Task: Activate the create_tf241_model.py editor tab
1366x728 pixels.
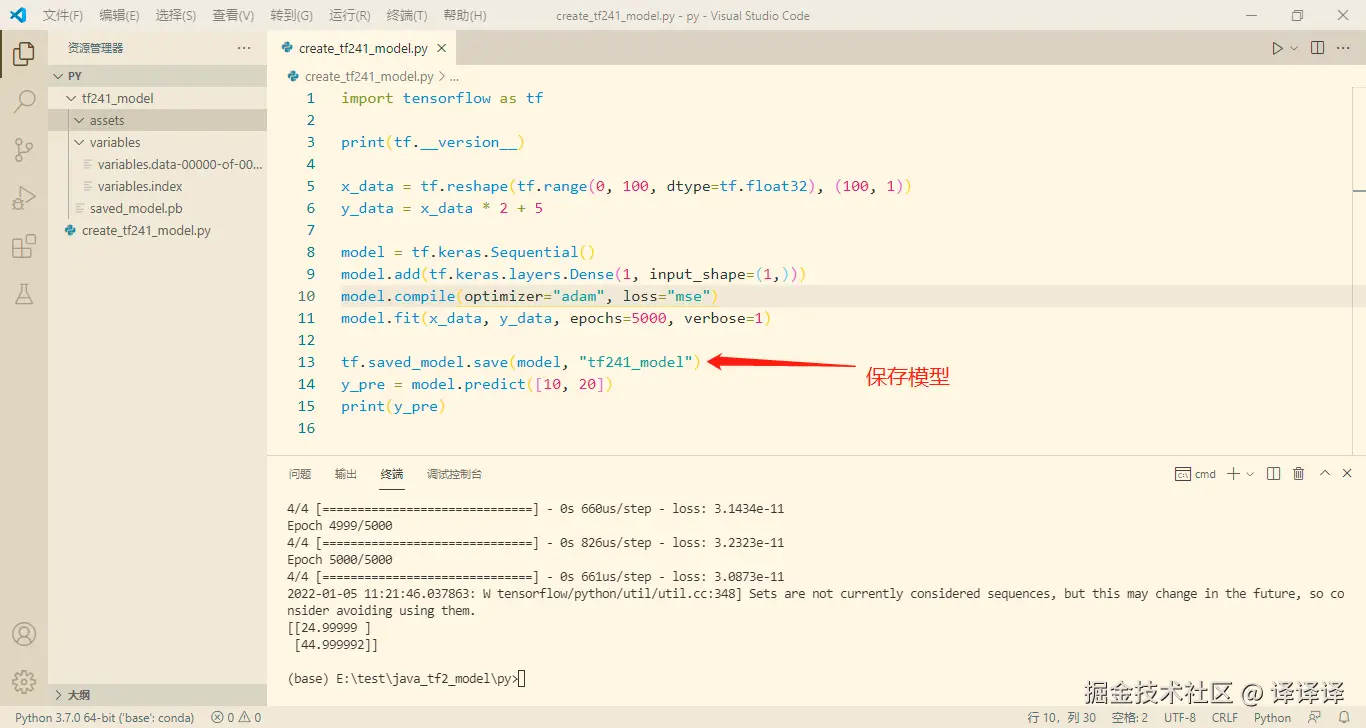Action: [x=363, y=48]
